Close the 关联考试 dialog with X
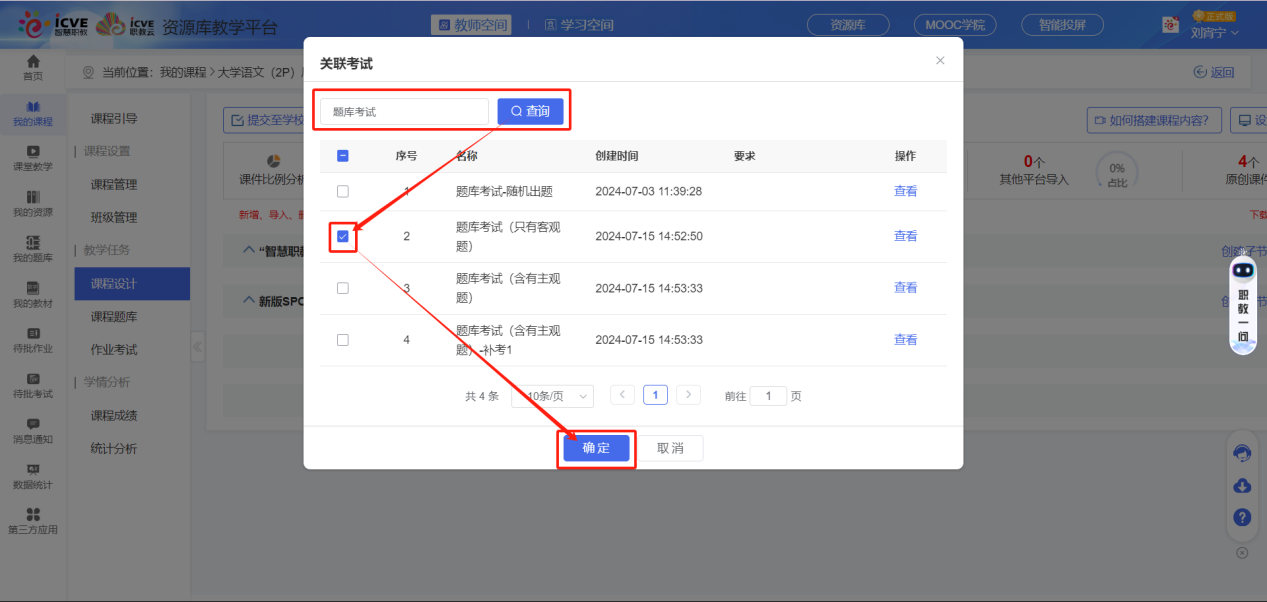This screenshot has height=602, width=1267. coord(940,61)
